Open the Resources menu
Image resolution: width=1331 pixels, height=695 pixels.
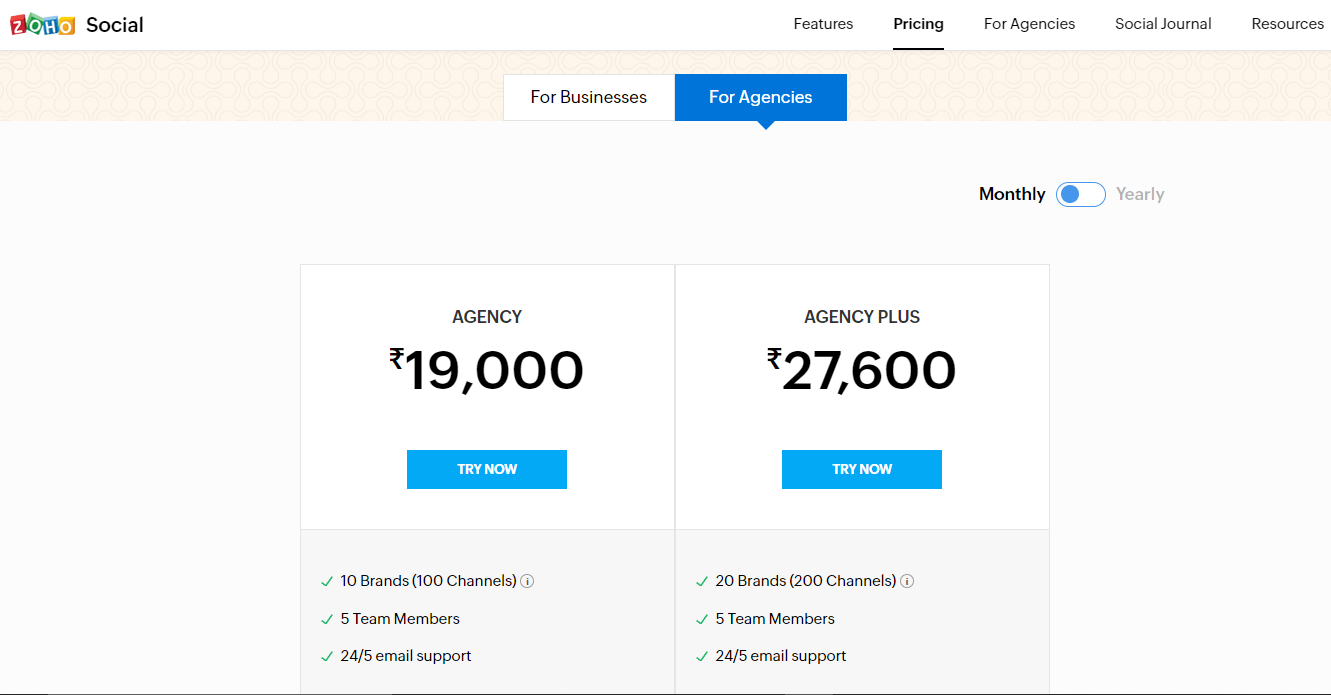pos(1287,24)
